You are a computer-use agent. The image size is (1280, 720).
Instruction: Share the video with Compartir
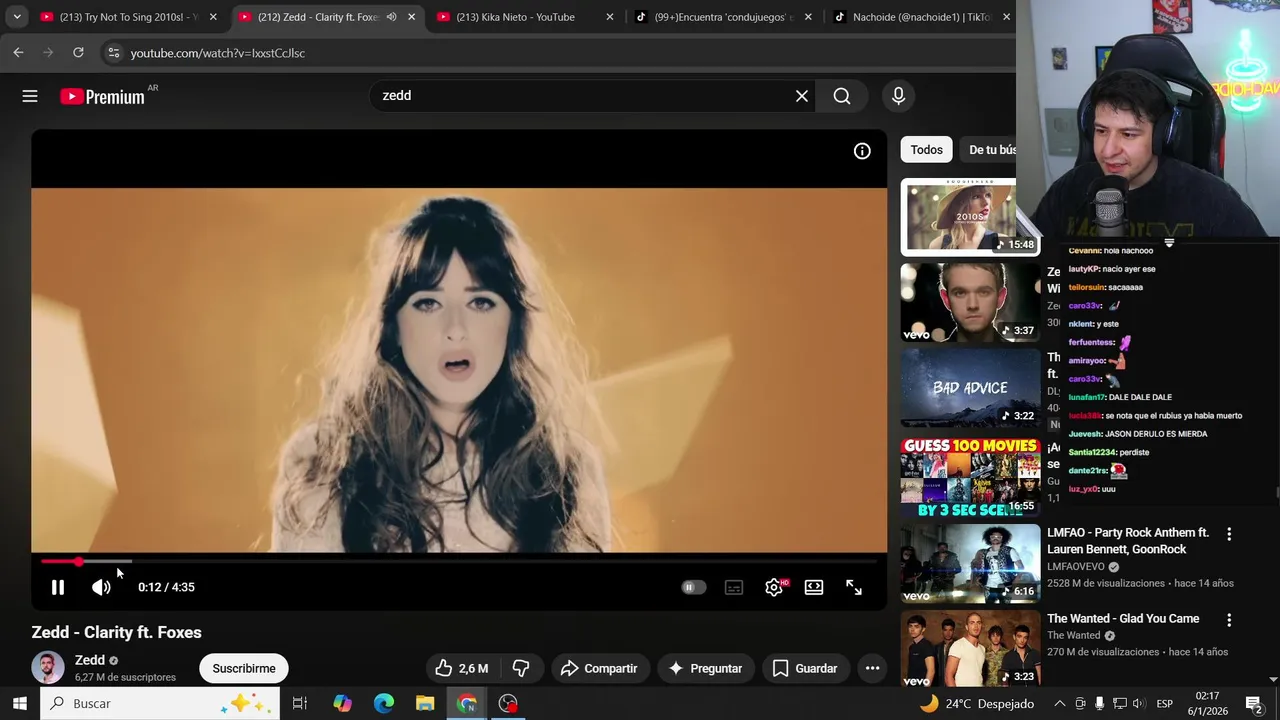(599, 669)
